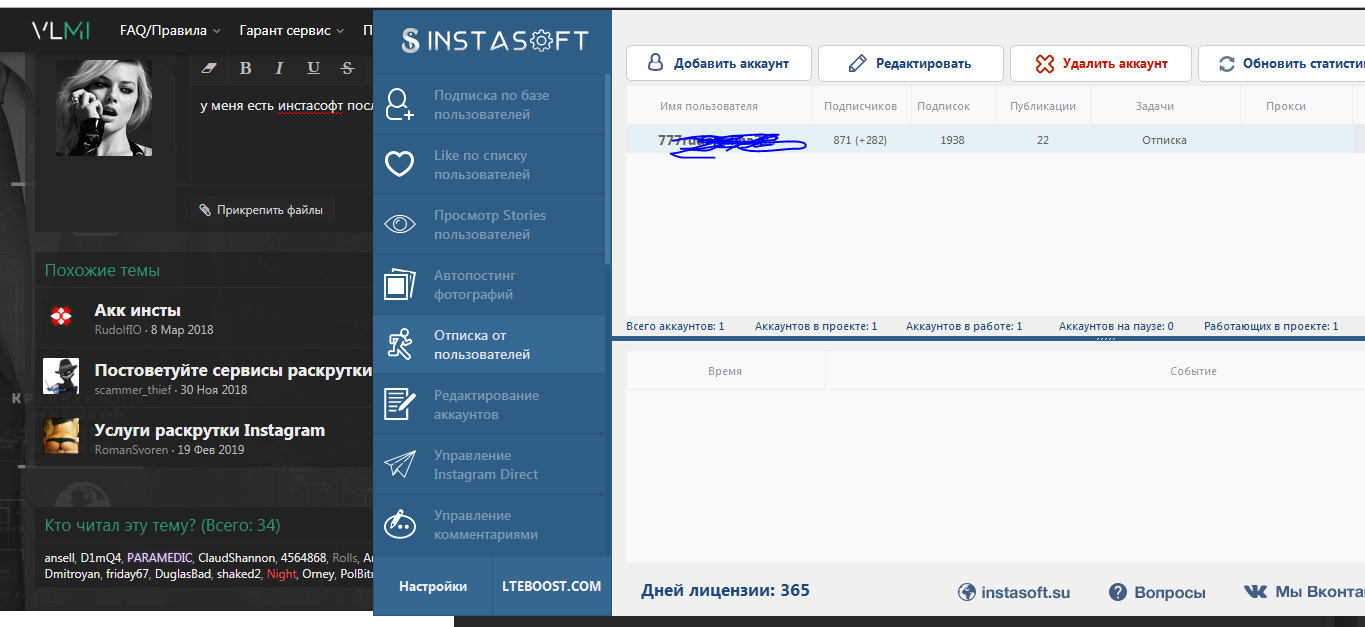
Task: Expand the Гарант сервис dropdown
Action: (x=291, y=30)
